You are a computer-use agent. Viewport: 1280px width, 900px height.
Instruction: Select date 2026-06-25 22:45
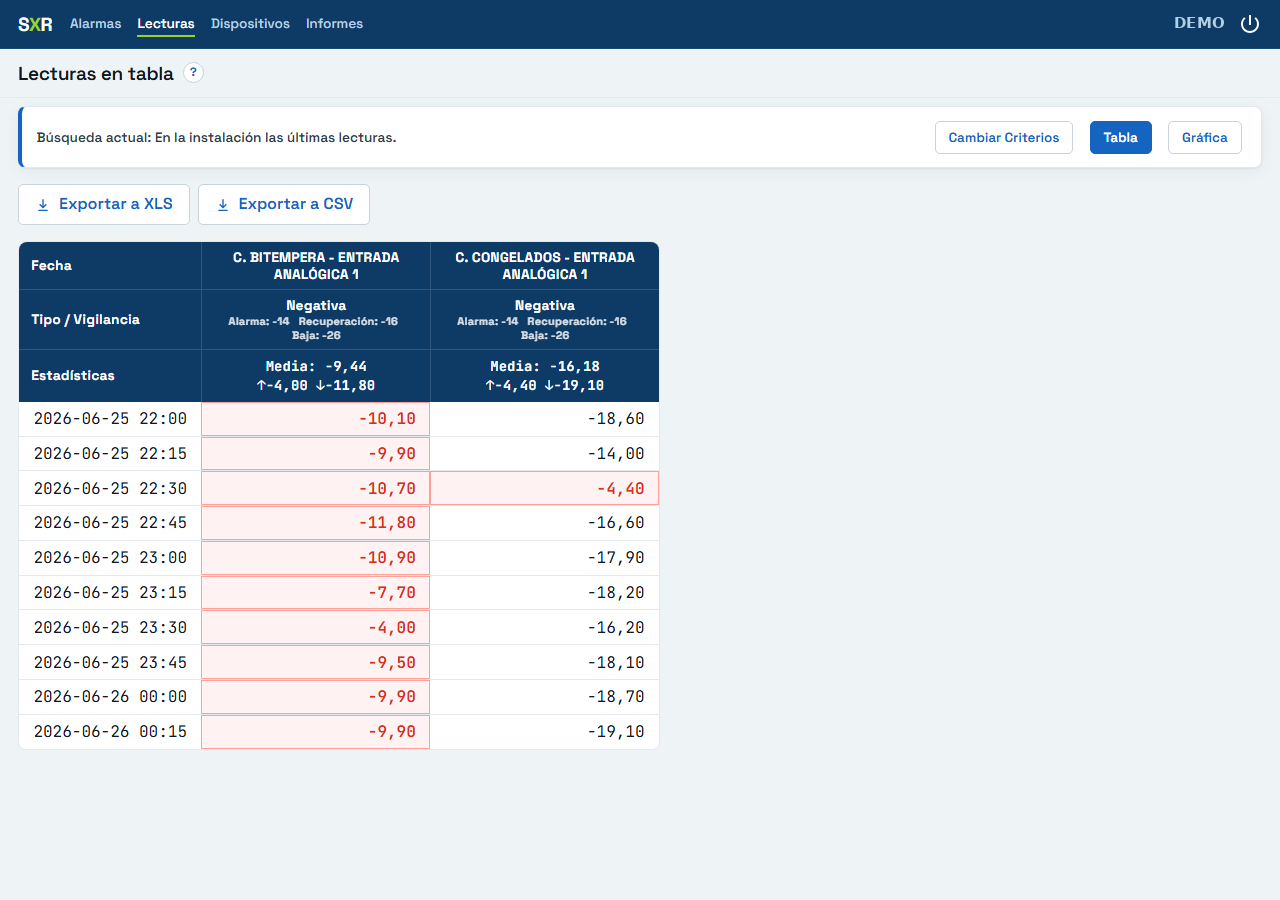coord(110,523)
